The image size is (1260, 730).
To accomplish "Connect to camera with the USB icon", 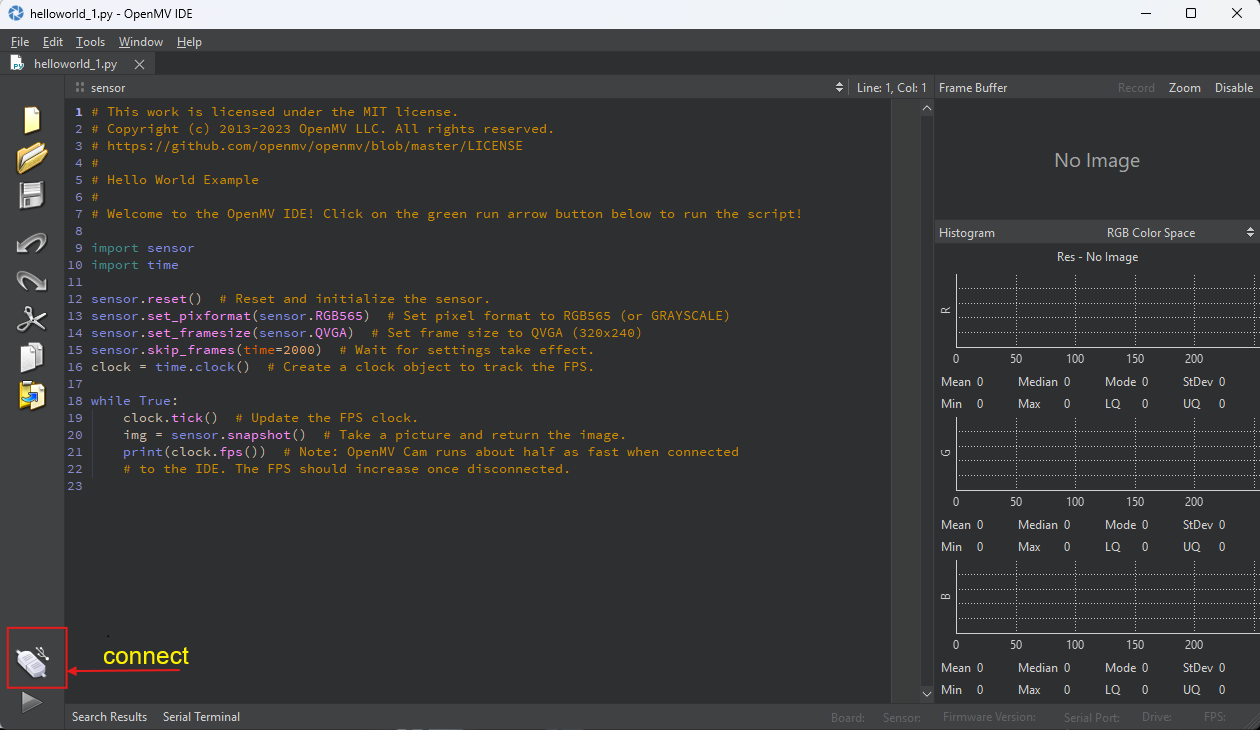I will [33, 660].
